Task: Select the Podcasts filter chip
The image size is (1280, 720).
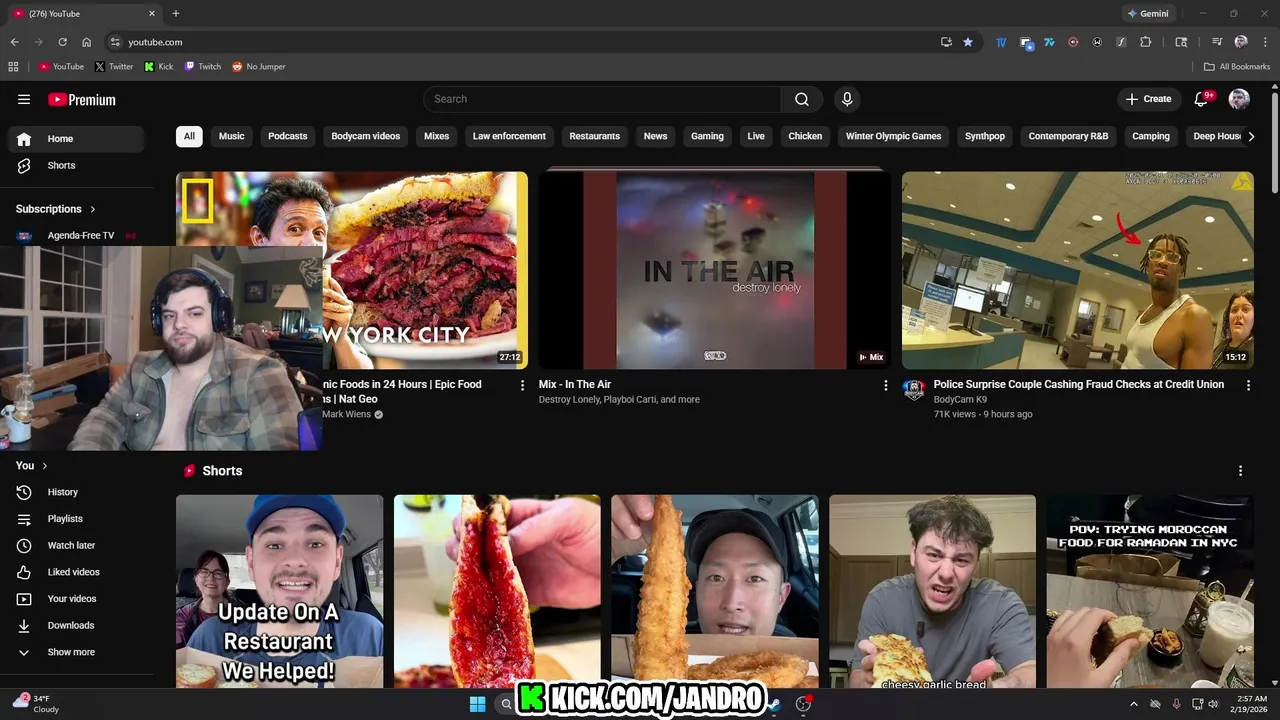Action: coord(288,136)
